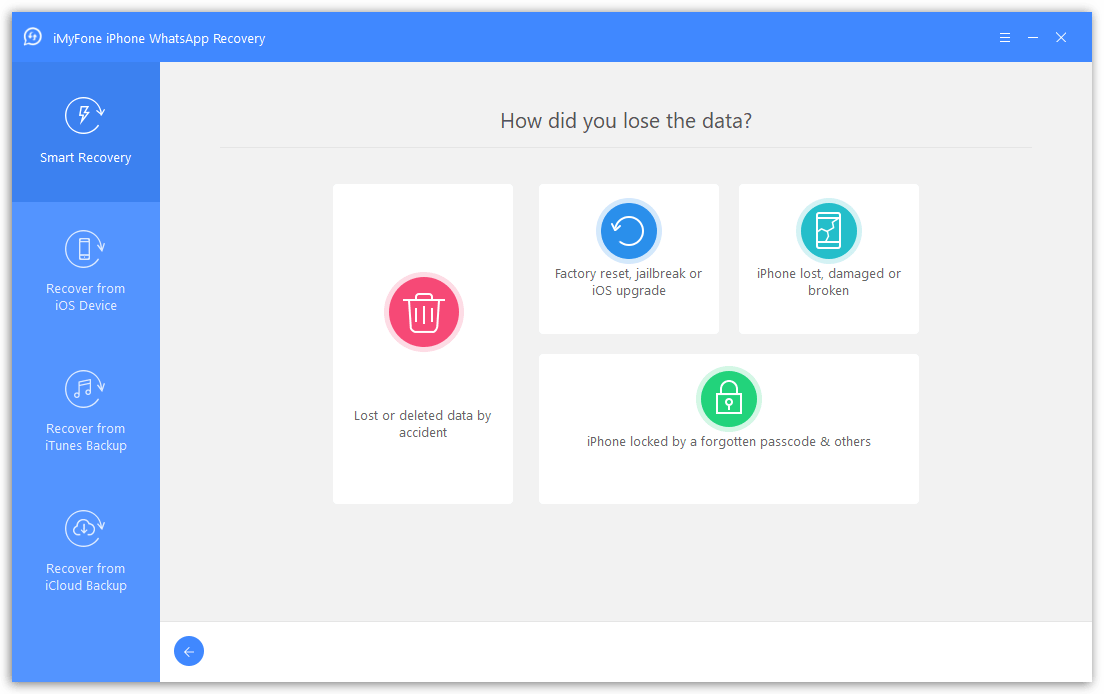Select the pink trash can icon
Image resolution: width=1104 pixels, height=694 pixels.
[423, 313]
